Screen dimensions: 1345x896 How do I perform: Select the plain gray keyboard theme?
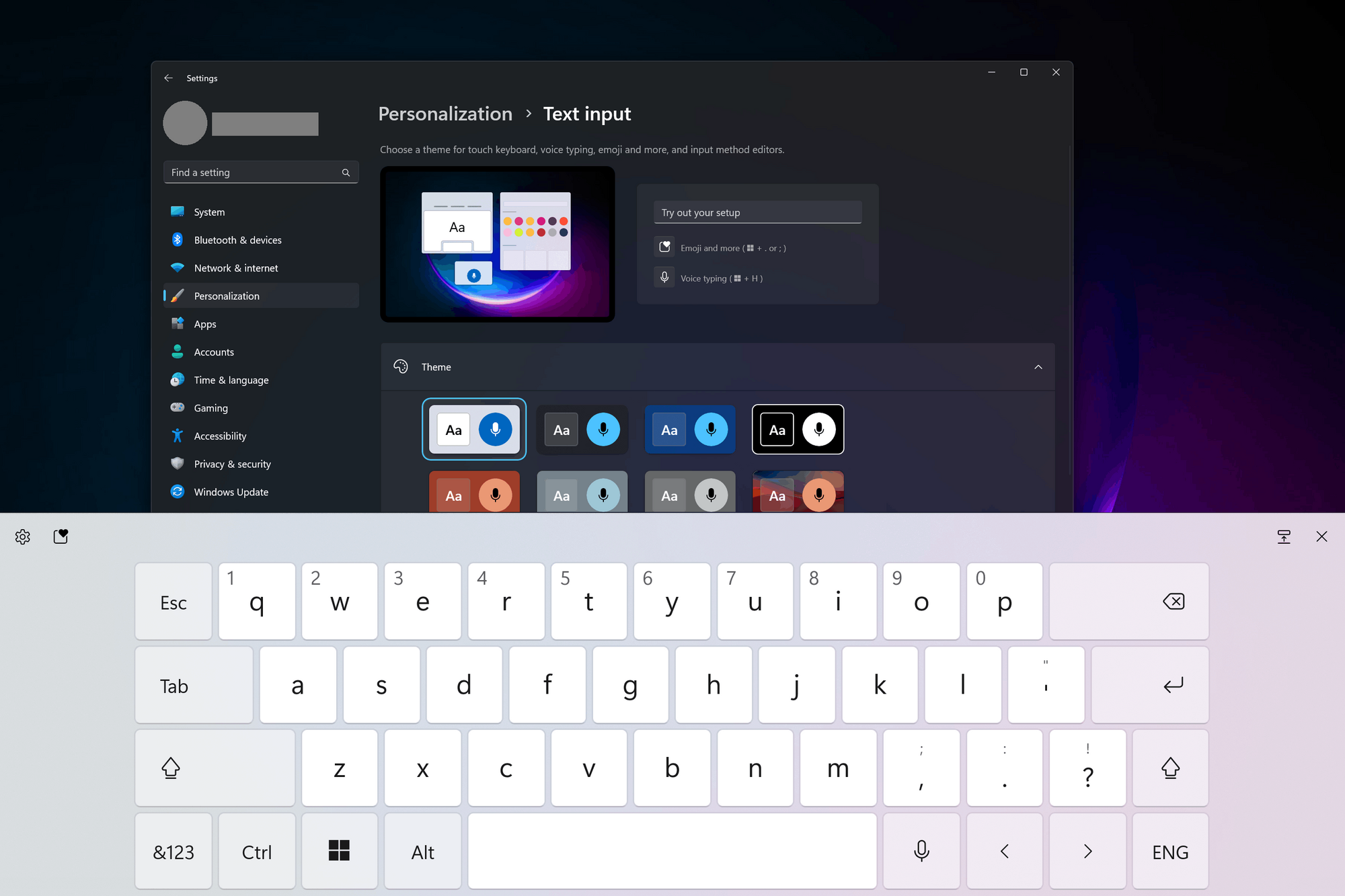(690, 491)
